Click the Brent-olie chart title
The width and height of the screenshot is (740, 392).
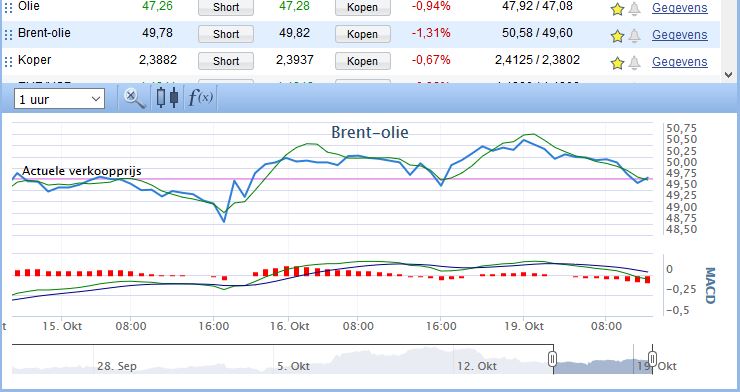point(370,132)
